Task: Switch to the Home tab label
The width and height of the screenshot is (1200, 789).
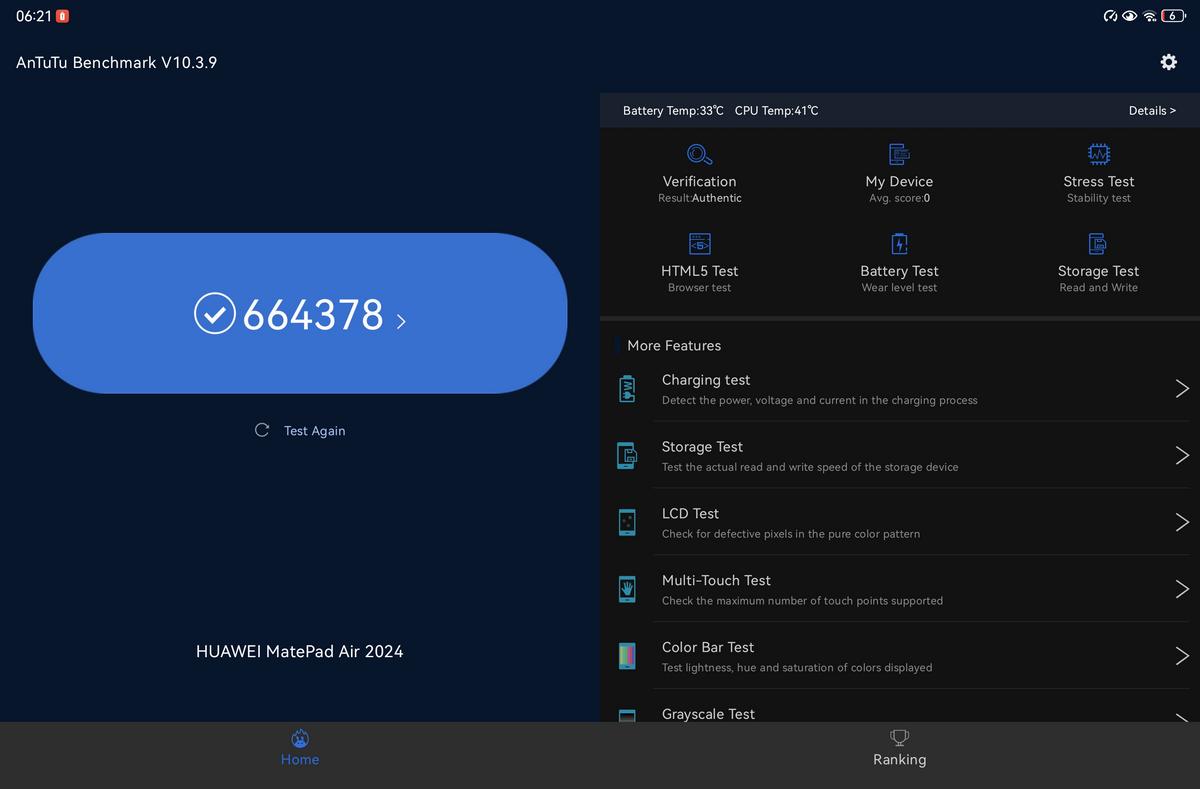Action: (299, 760)
